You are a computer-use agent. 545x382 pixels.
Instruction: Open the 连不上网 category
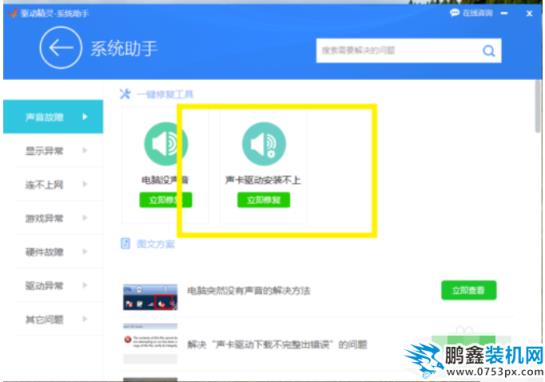[53, 184]
